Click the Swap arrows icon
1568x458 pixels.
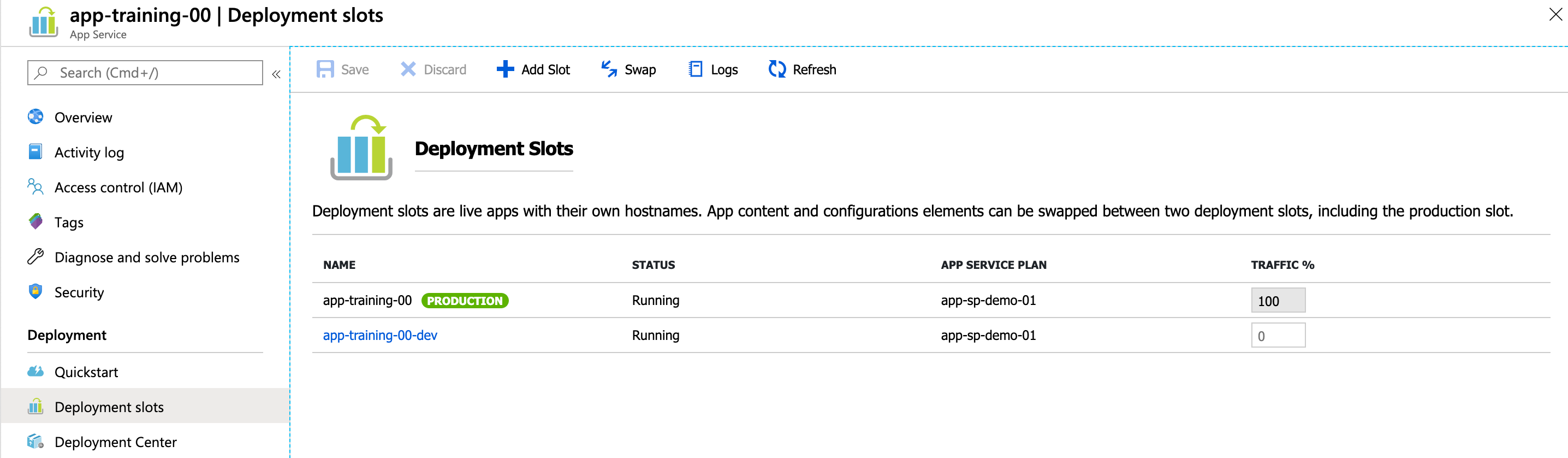(609, 69)
